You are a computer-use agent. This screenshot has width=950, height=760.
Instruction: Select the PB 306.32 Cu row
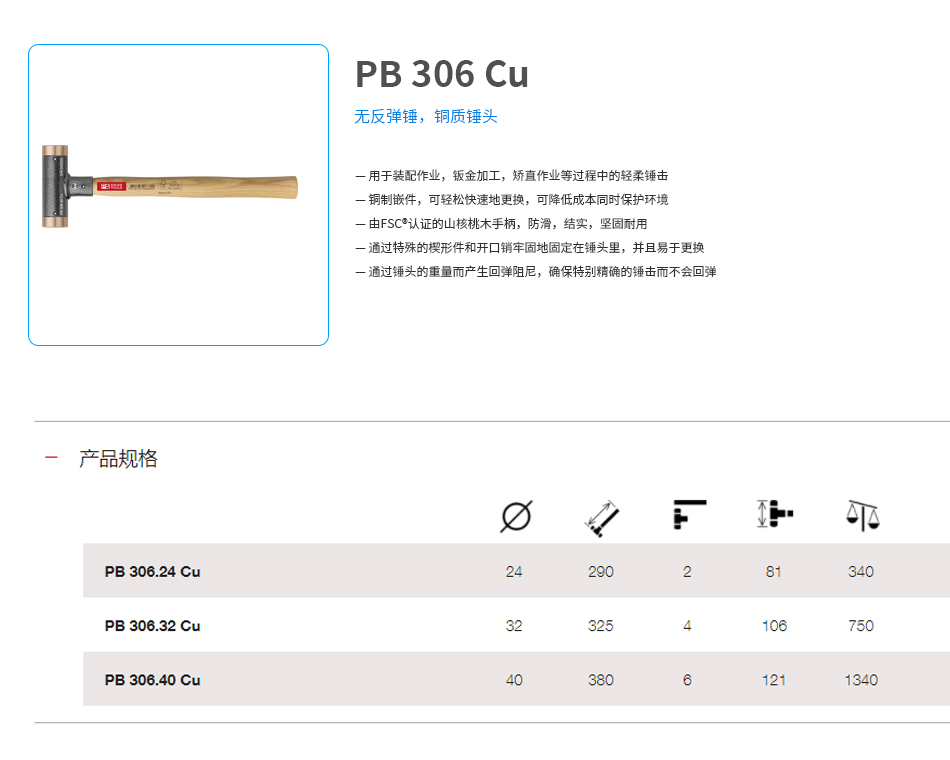click(x=152, y=626)
